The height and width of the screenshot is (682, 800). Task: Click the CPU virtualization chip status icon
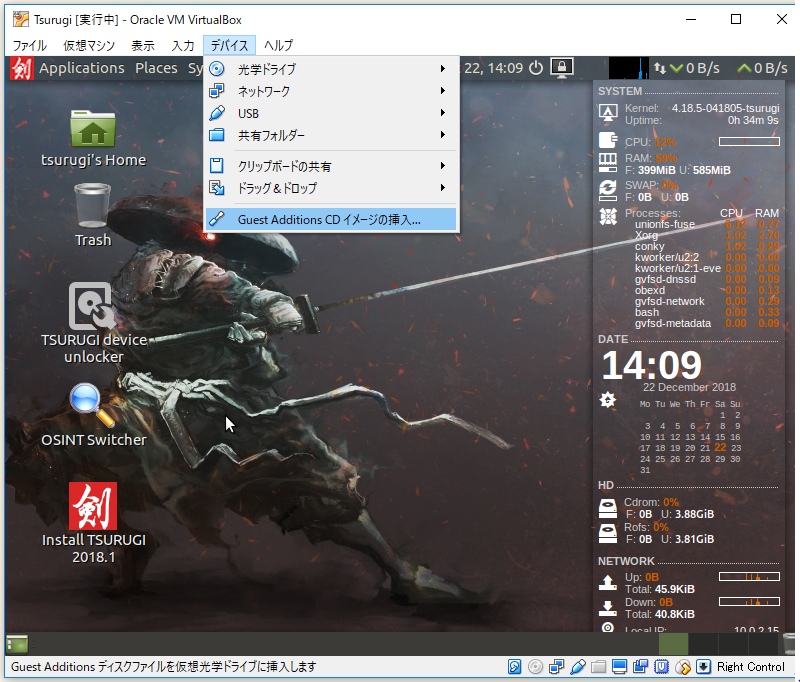coord(662,667)
